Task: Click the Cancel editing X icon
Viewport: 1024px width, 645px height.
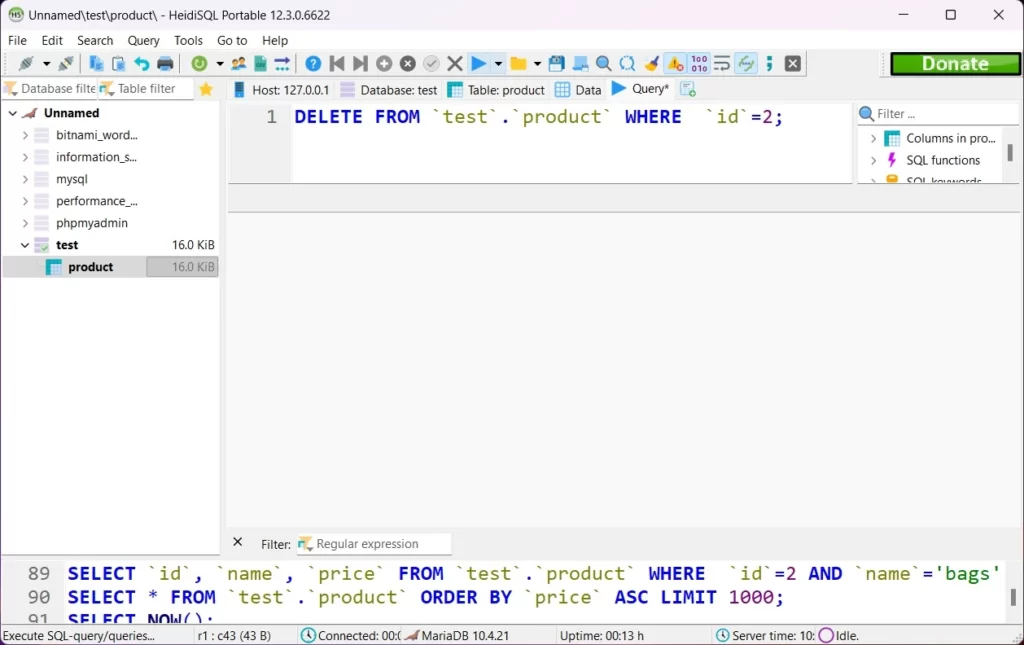Action: (455, 63)
